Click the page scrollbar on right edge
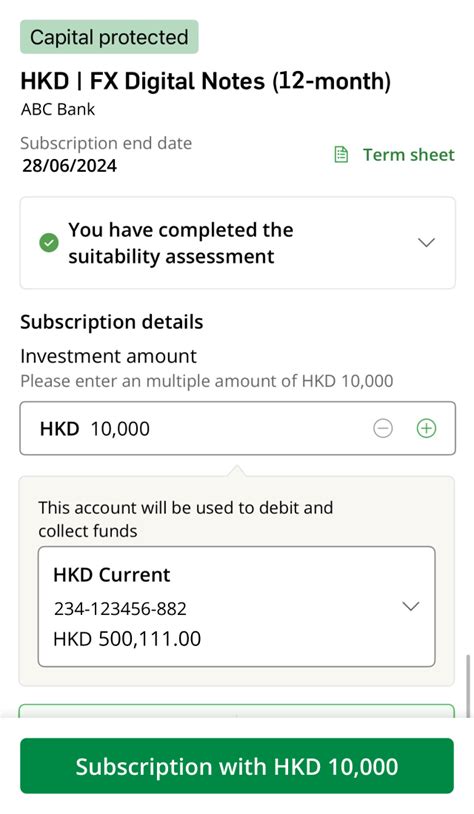The height and width of the screenshot is (814, 474). [x=469, y=685]
